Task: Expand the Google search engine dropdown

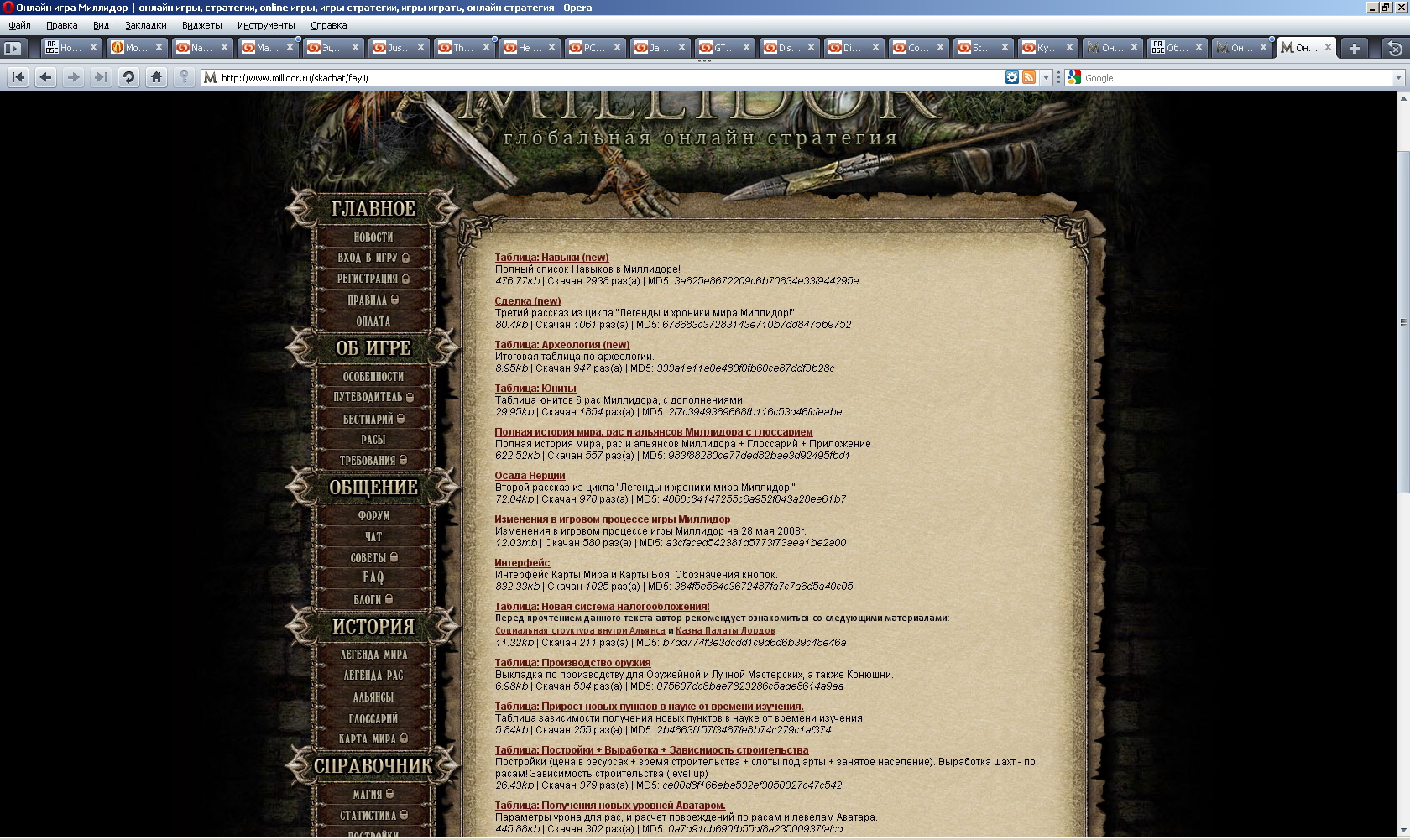Action: coord(1398,77)
